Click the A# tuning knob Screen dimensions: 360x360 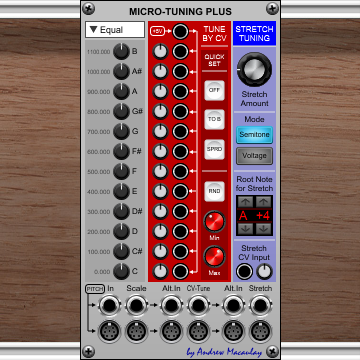click(x=121, y=72)
